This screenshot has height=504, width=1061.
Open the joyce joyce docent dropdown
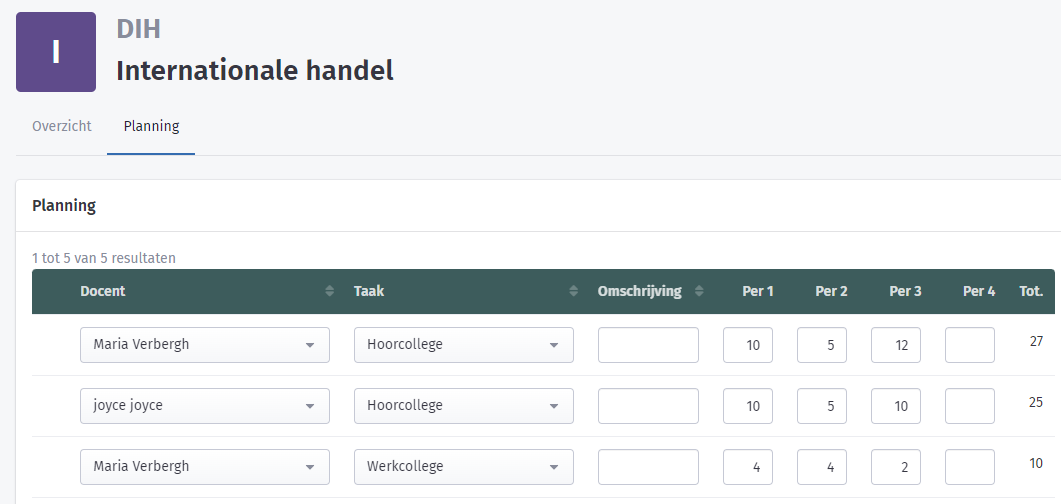click(205, 406)
